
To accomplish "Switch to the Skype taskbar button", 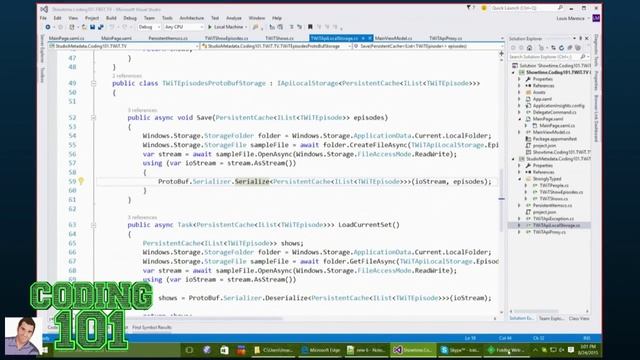I will click(x=460, y=350).
